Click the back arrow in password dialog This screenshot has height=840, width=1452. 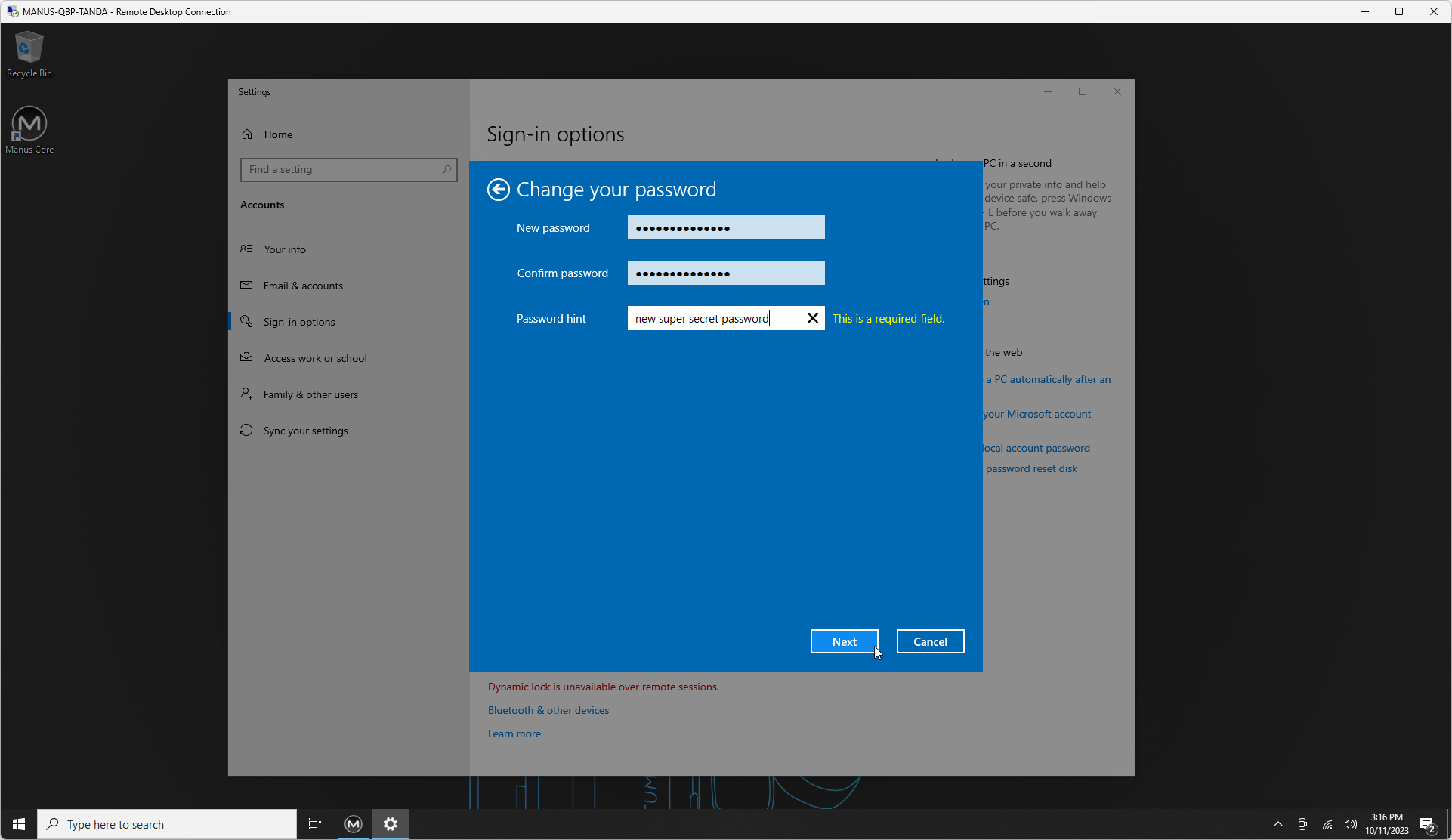[498, 190]
